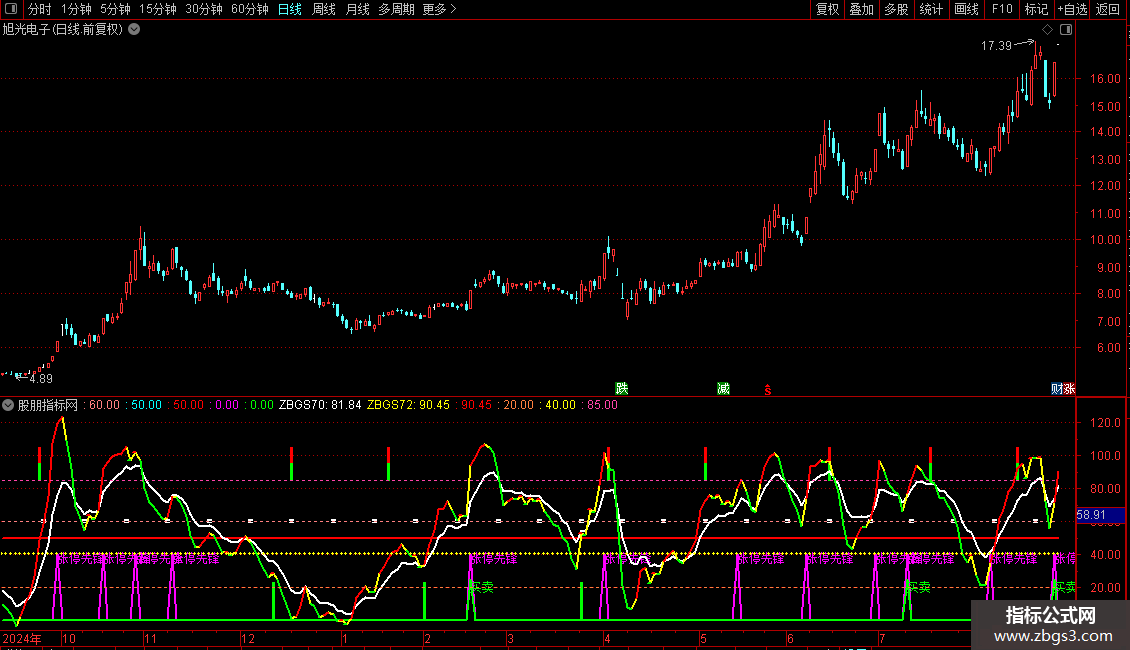Open dropdown beside 旭光电子 title

(x=134, y=30)
